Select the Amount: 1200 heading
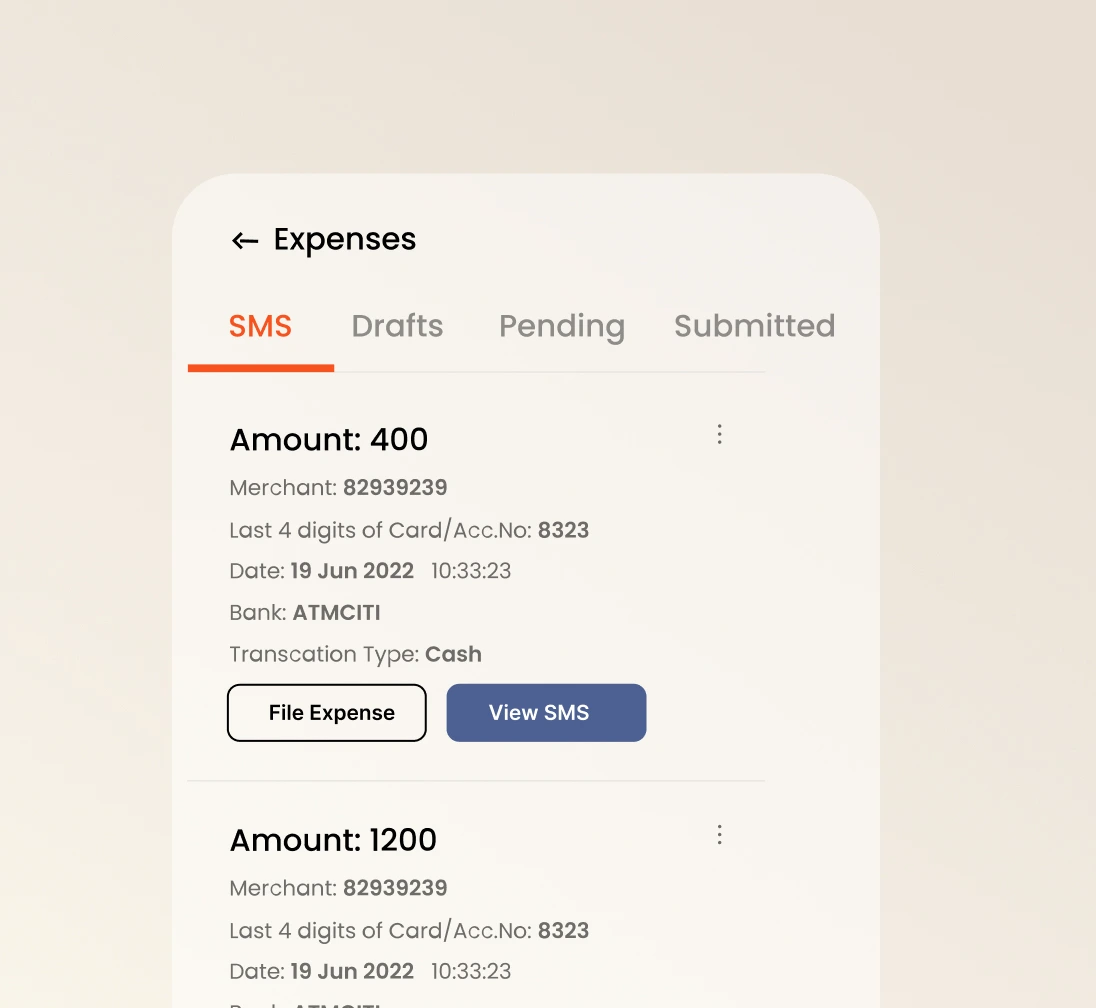 [333, 840]
